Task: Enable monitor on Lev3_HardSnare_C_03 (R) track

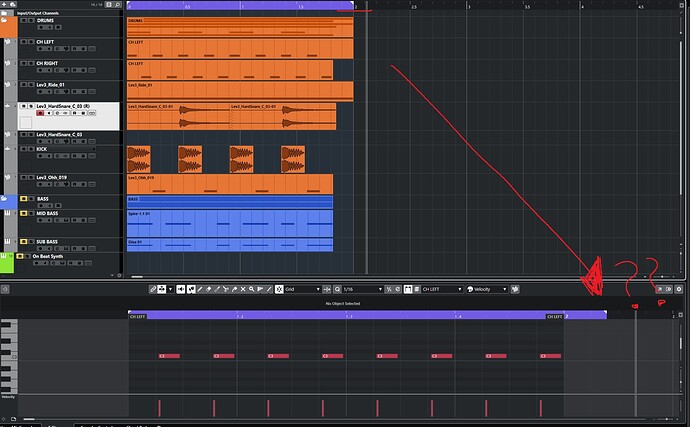Action: tap(49, 113)
